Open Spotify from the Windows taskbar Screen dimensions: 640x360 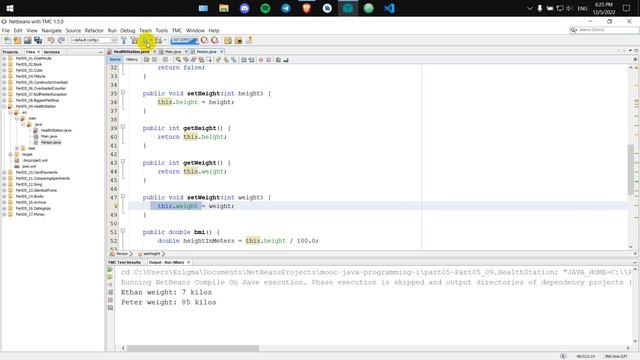tap(265, 8)
